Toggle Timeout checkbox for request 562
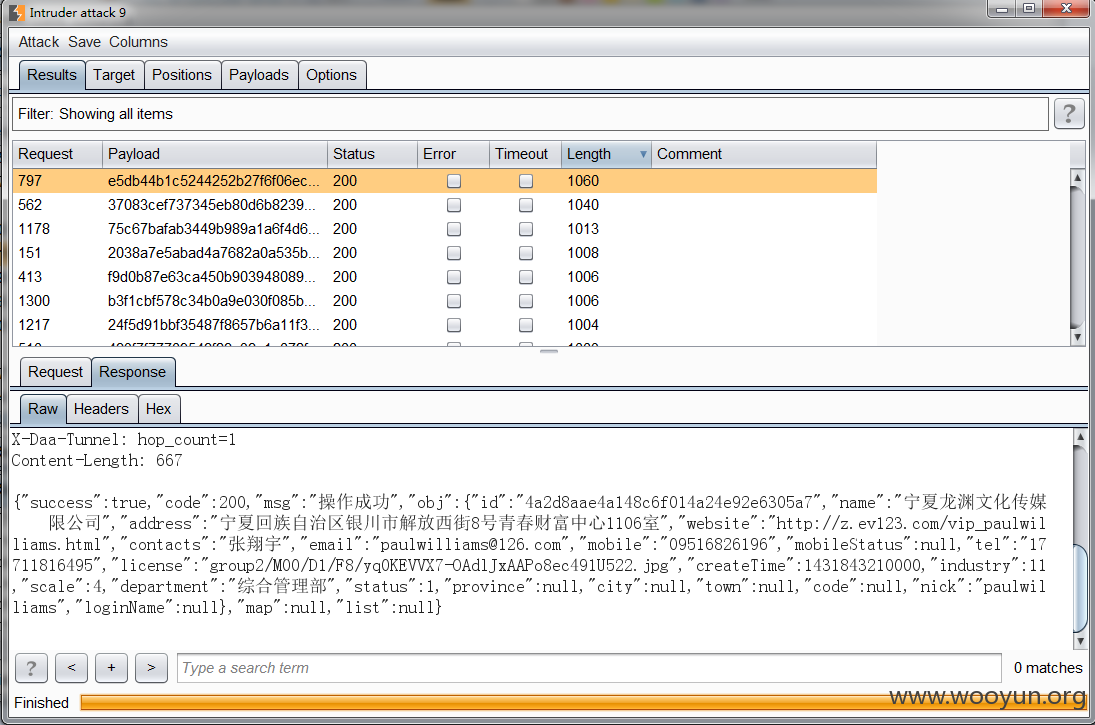The height and width of the screenshot is (725, 1095). click(526, 205)
